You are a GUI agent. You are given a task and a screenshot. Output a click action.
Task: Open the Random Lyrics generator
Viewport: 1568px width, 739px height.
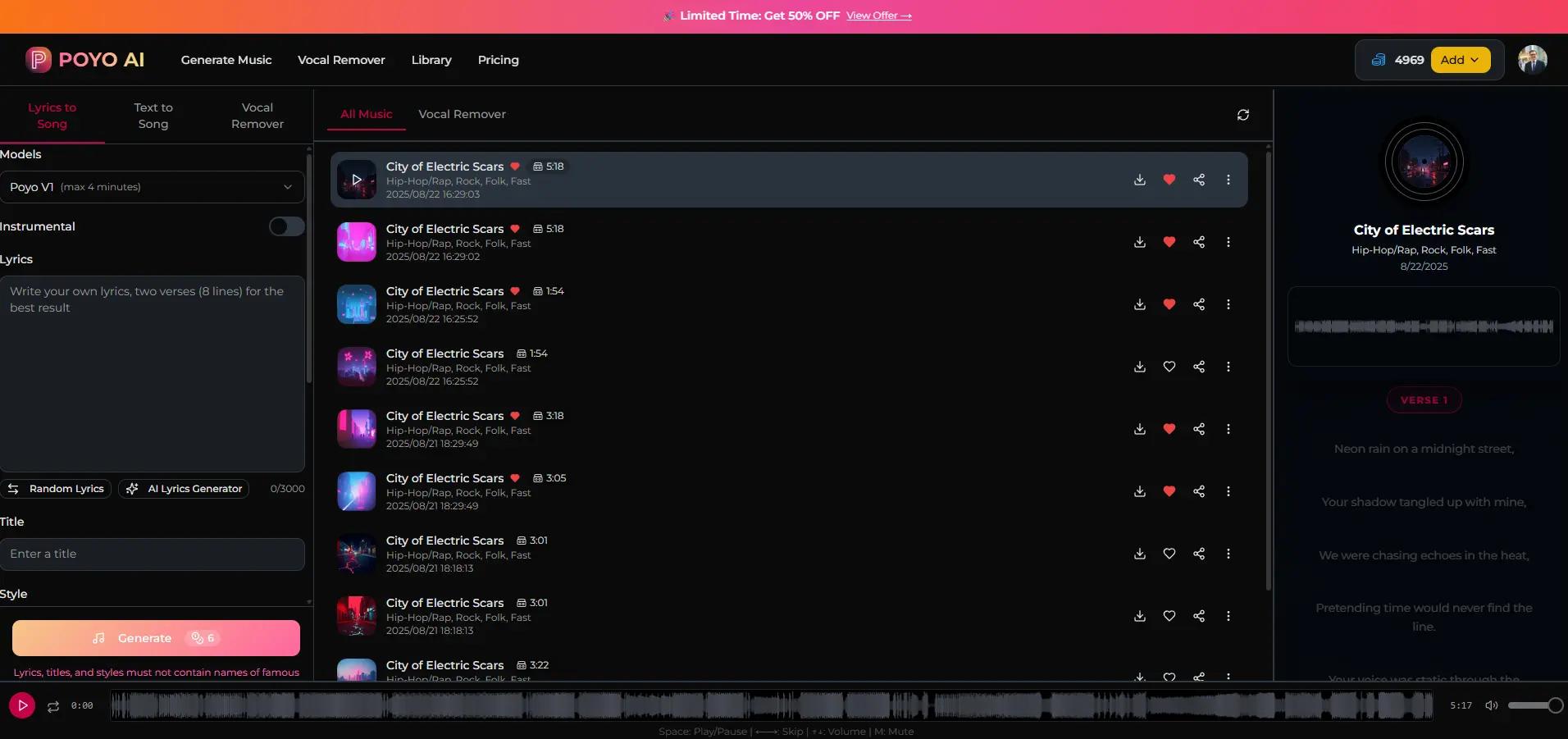[57, 488]
